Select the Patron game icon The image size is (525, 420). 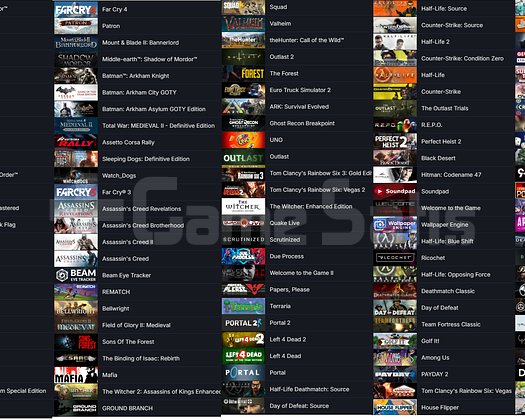click(x=76, y=26)
